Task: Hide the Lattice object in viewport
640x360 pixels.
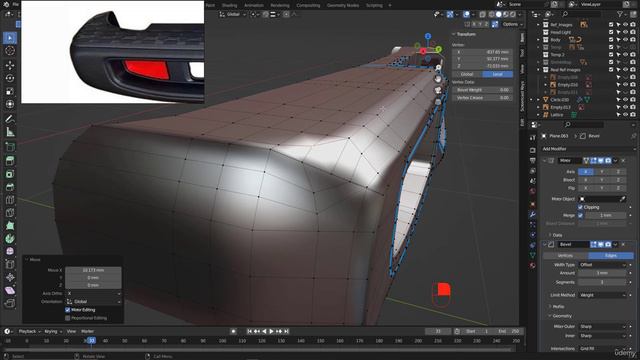Action: (625, 115)
